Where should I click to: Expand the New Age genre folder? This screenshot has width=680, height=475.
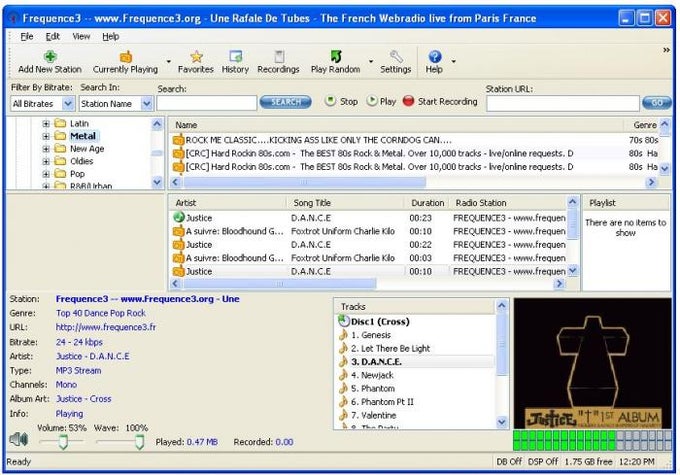(x=46, y=149)
